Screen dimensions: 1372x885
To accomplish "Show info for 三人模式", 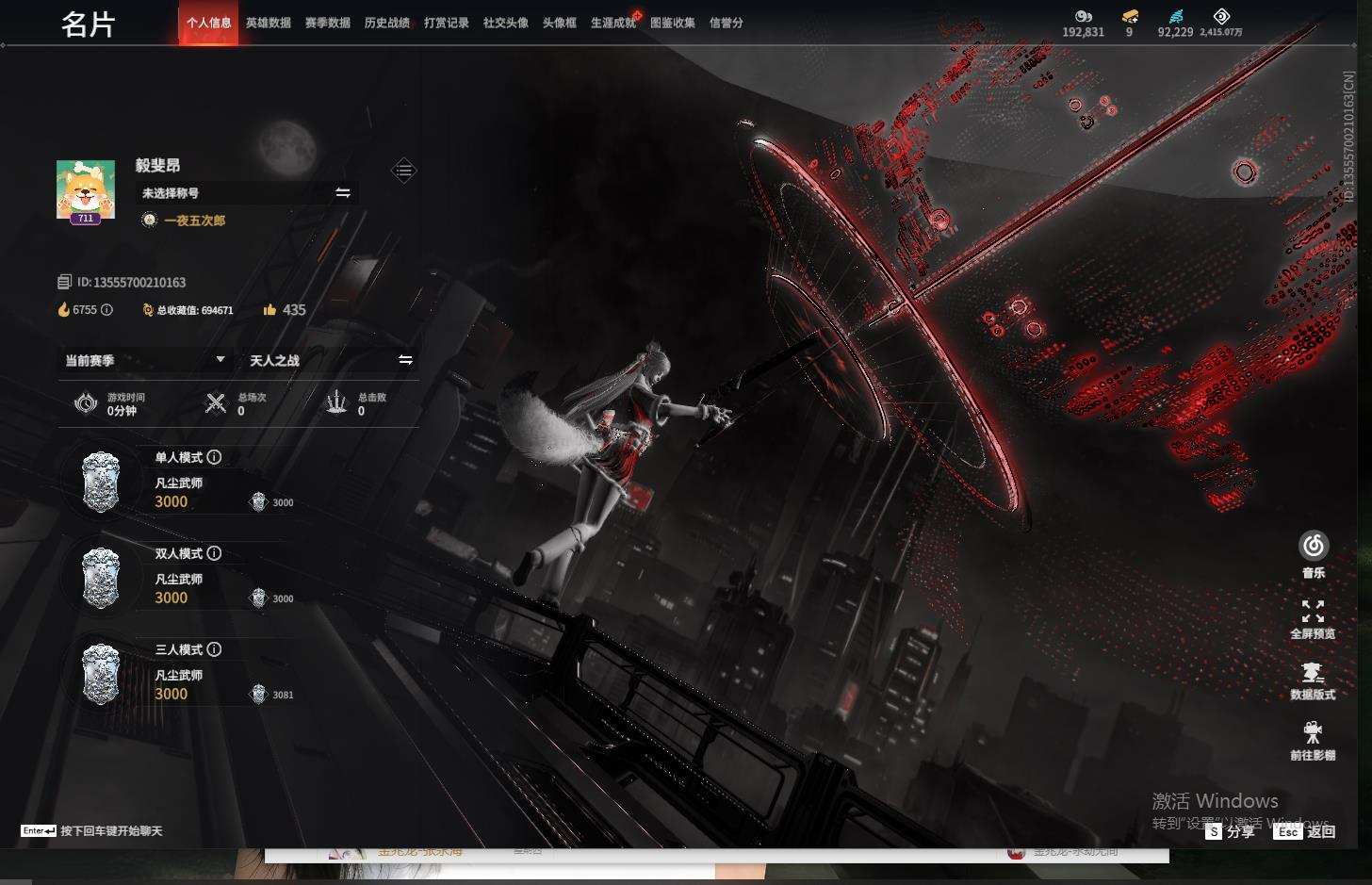I will tap(215, 649).
